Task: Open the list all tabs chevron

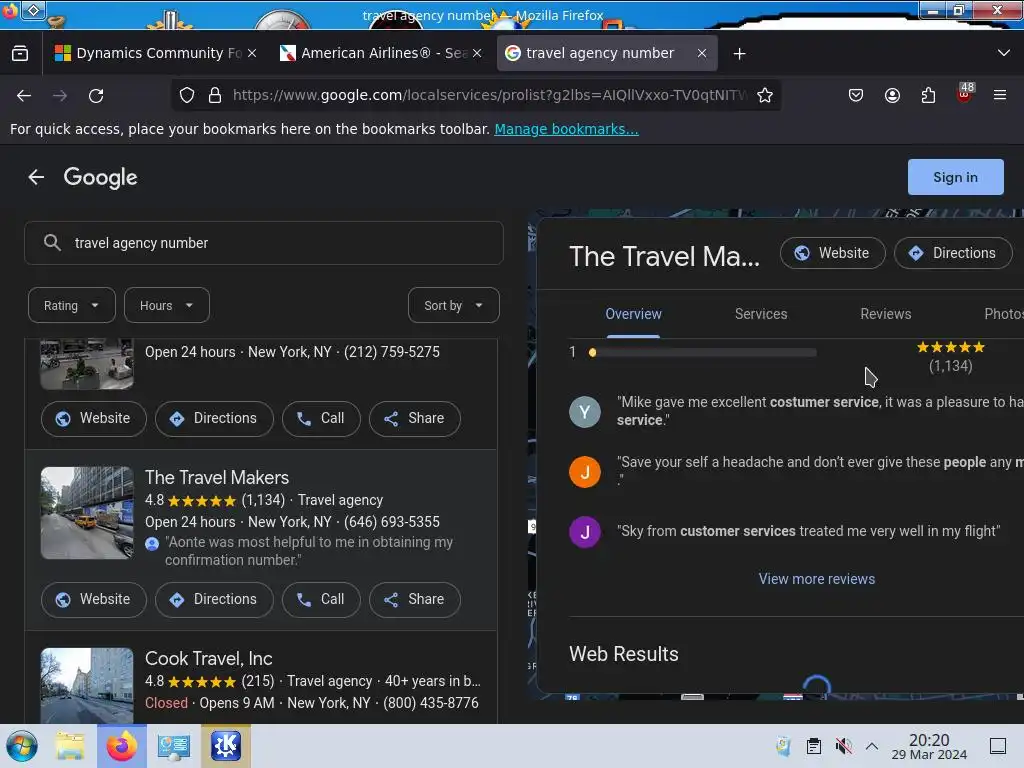Action: pos(1004,54)
